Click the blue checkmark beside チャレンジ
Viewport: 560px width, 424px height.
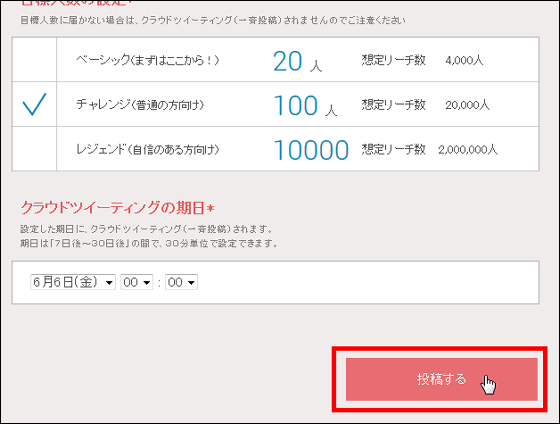[34, 104]
